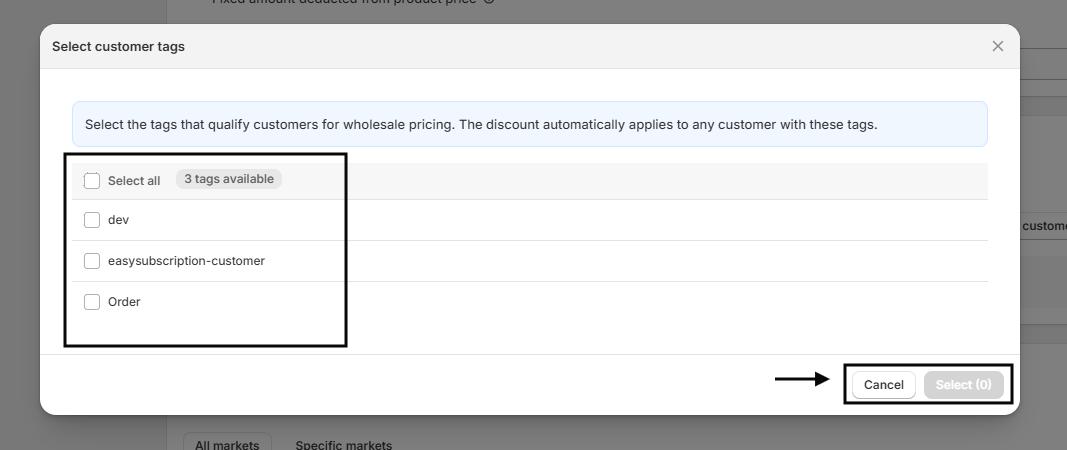Click the blank dialog footer left of the arrow
The width and height of the screenshot is (1067, 450).
pos(400,385)
